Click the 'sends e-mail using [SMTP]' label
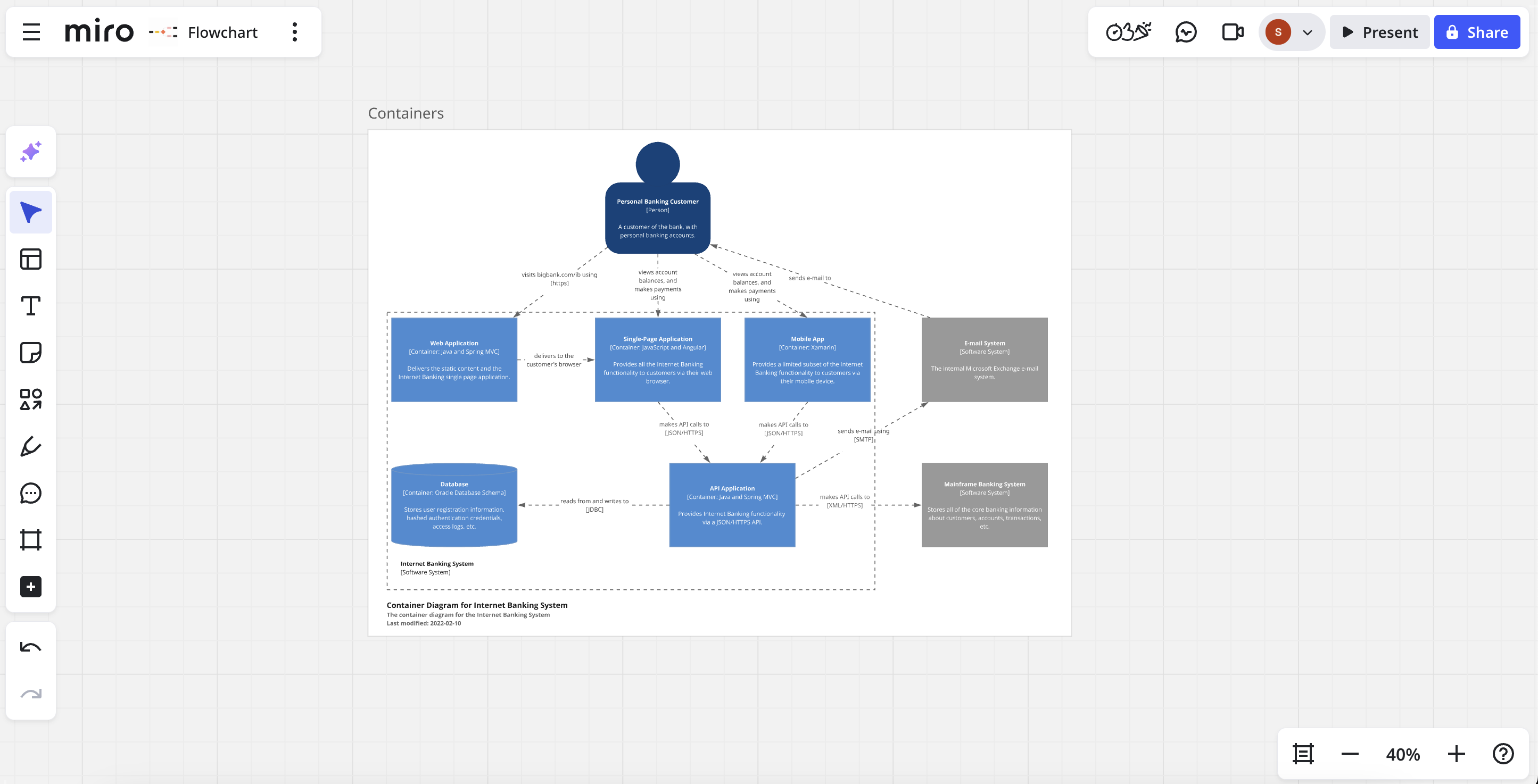The image size is (1538, 784). click(x=863, y=435)
